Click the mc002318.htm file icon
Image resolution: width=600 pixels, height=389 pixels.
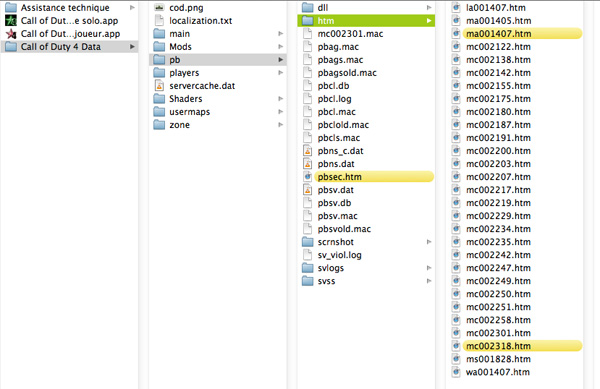click(456, 346)
